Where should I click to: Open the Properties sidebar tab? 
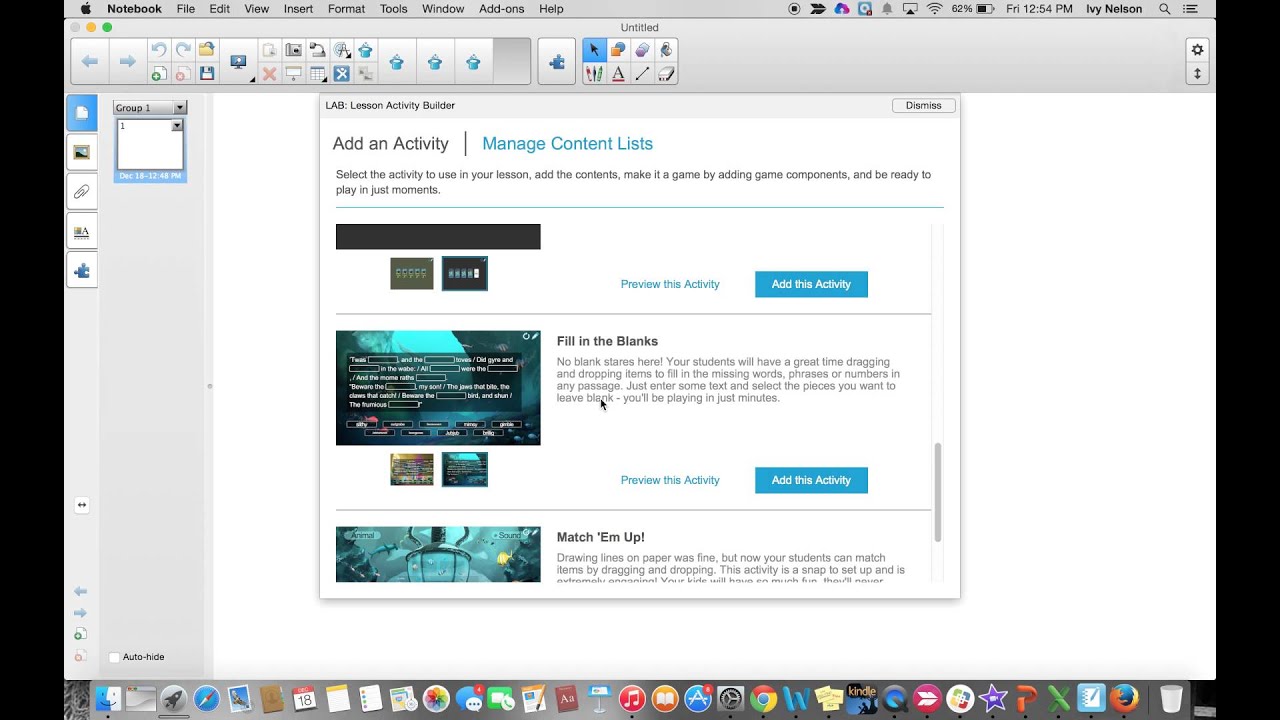(82, 231)
